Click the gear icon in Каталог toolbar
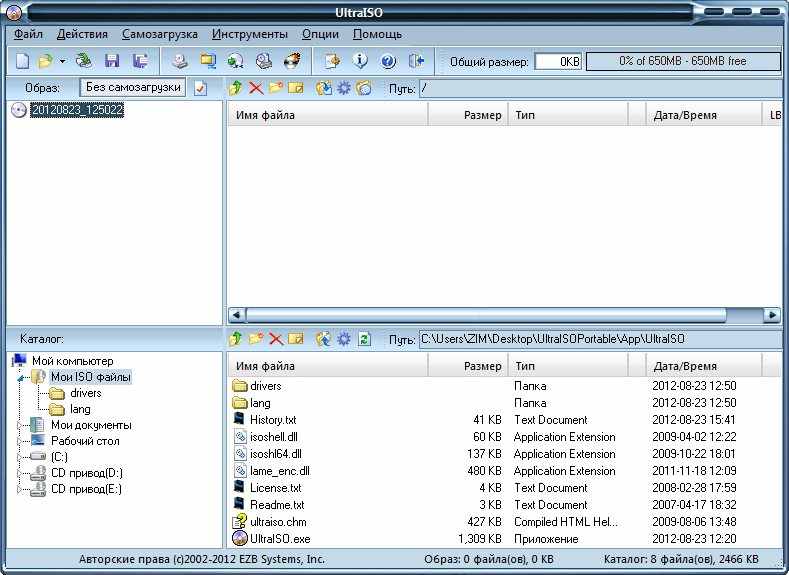The width and height of the screenshot is (789, 575). pyautogui.click(x=344, y=339)
